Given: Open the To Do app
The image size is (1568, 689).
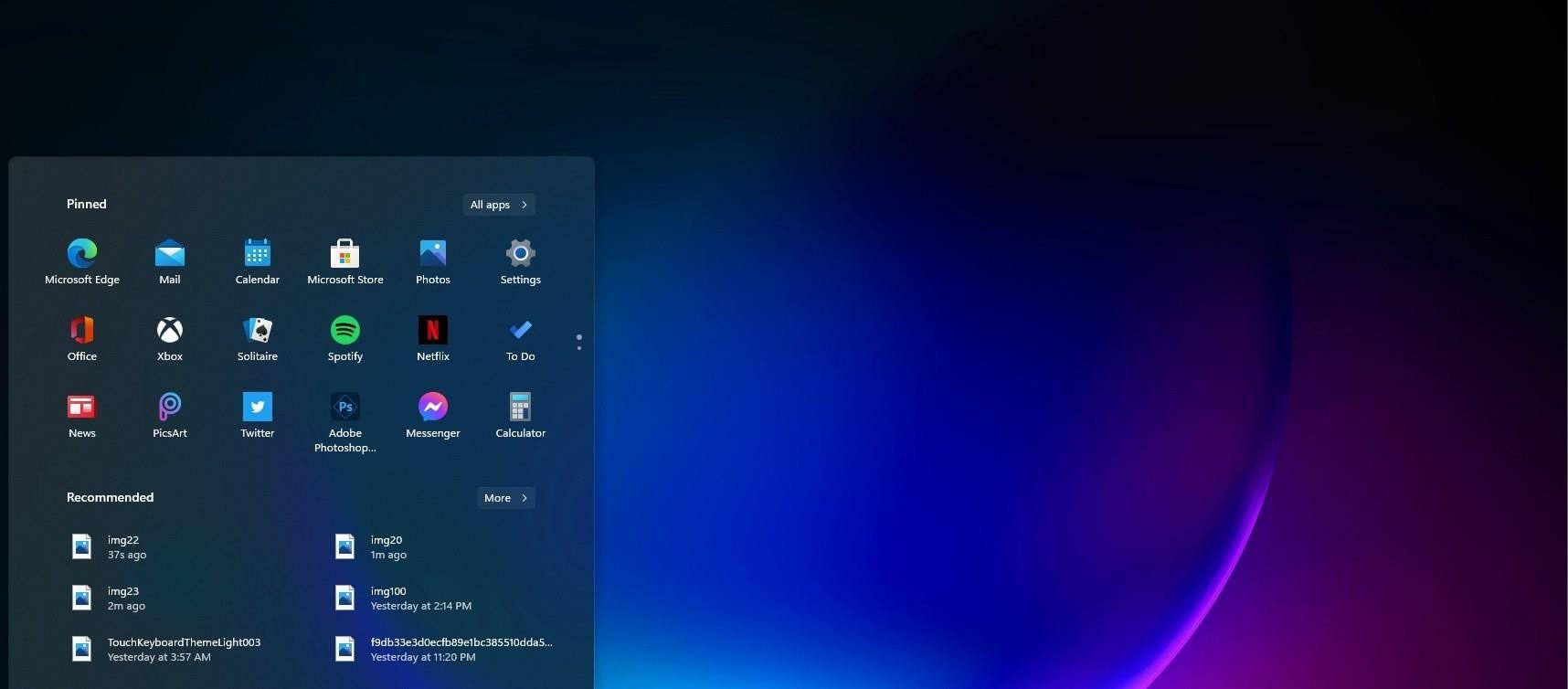Looking at the screenshot, I should click(x=521, y=338).
